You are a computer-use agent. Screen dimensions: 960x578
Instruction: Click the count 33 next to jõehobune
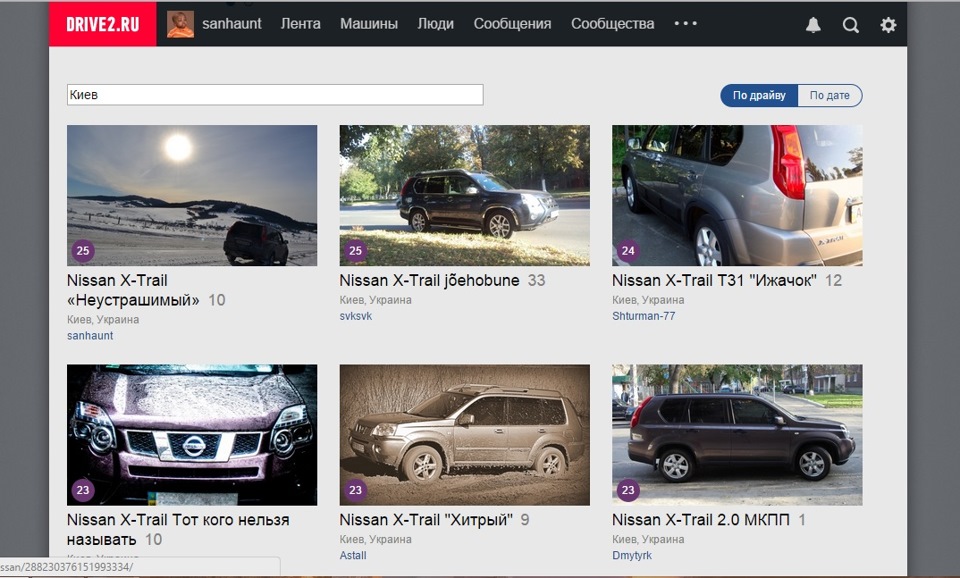pos(536,280)
